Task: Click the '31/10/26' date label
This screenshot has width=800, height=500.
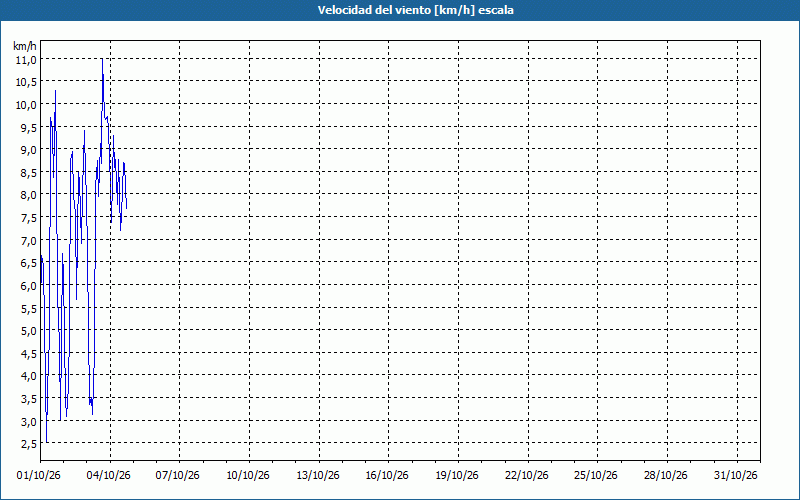Action: tap(736, 476)
